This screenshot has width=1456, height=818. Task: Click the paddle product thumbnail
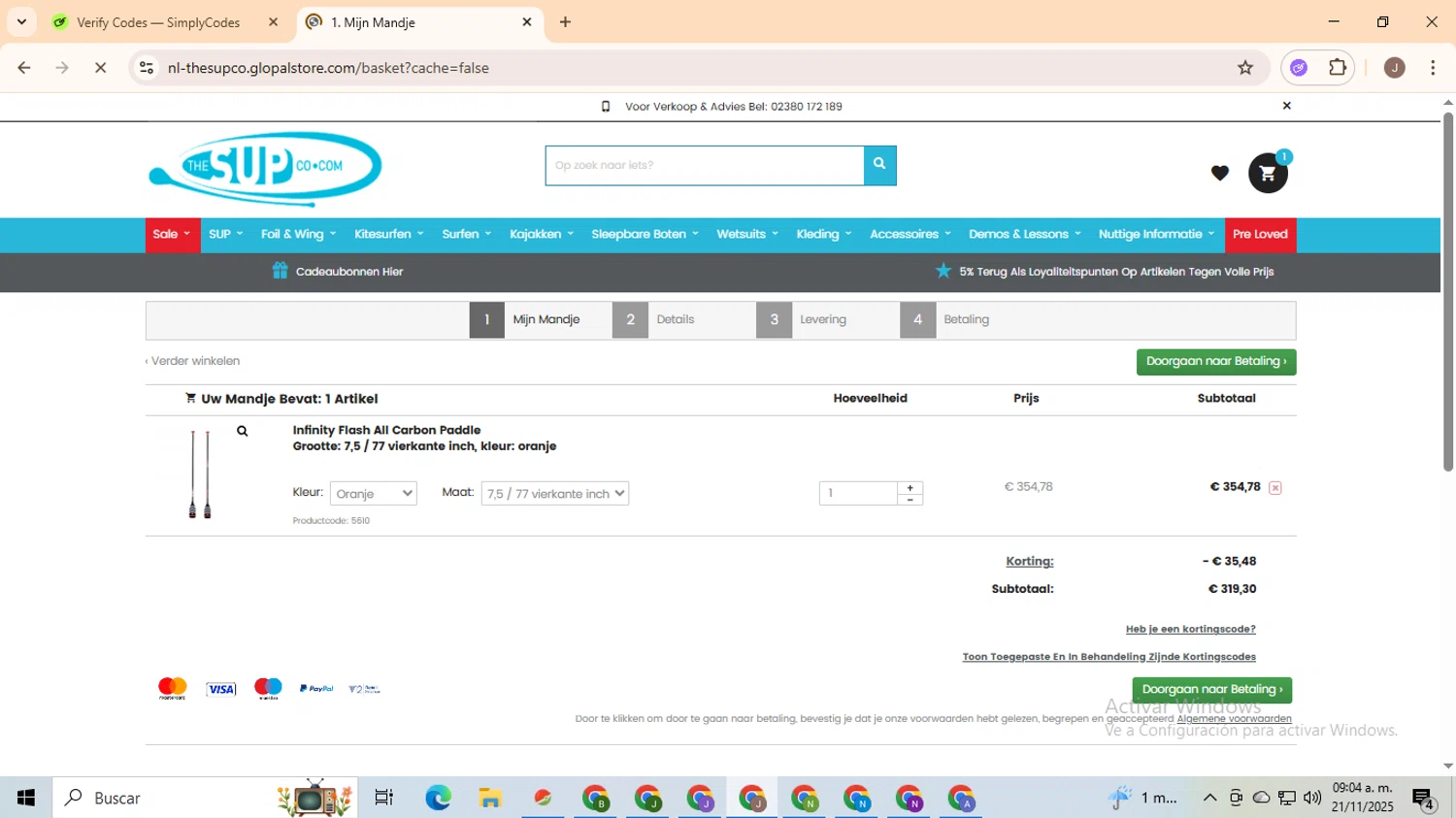[x=200, y=474]
